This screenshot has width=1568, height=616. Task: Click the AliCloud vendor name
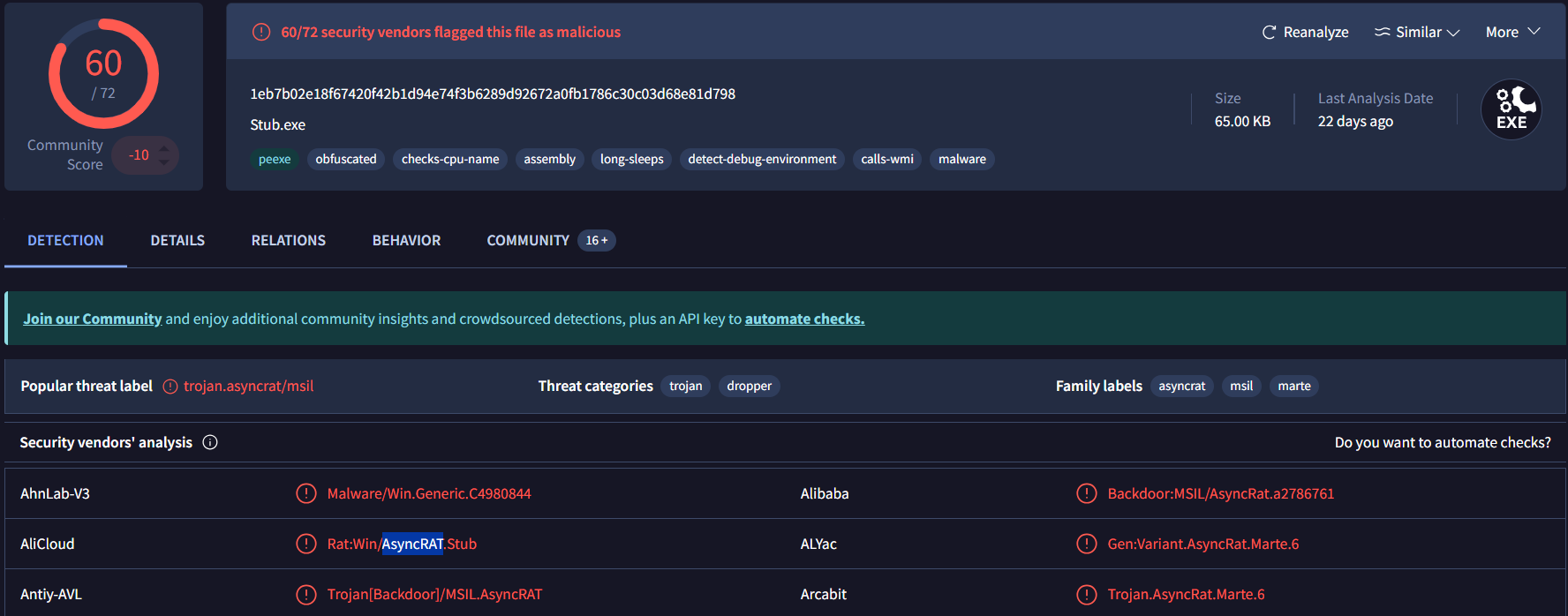pos(48,544)
